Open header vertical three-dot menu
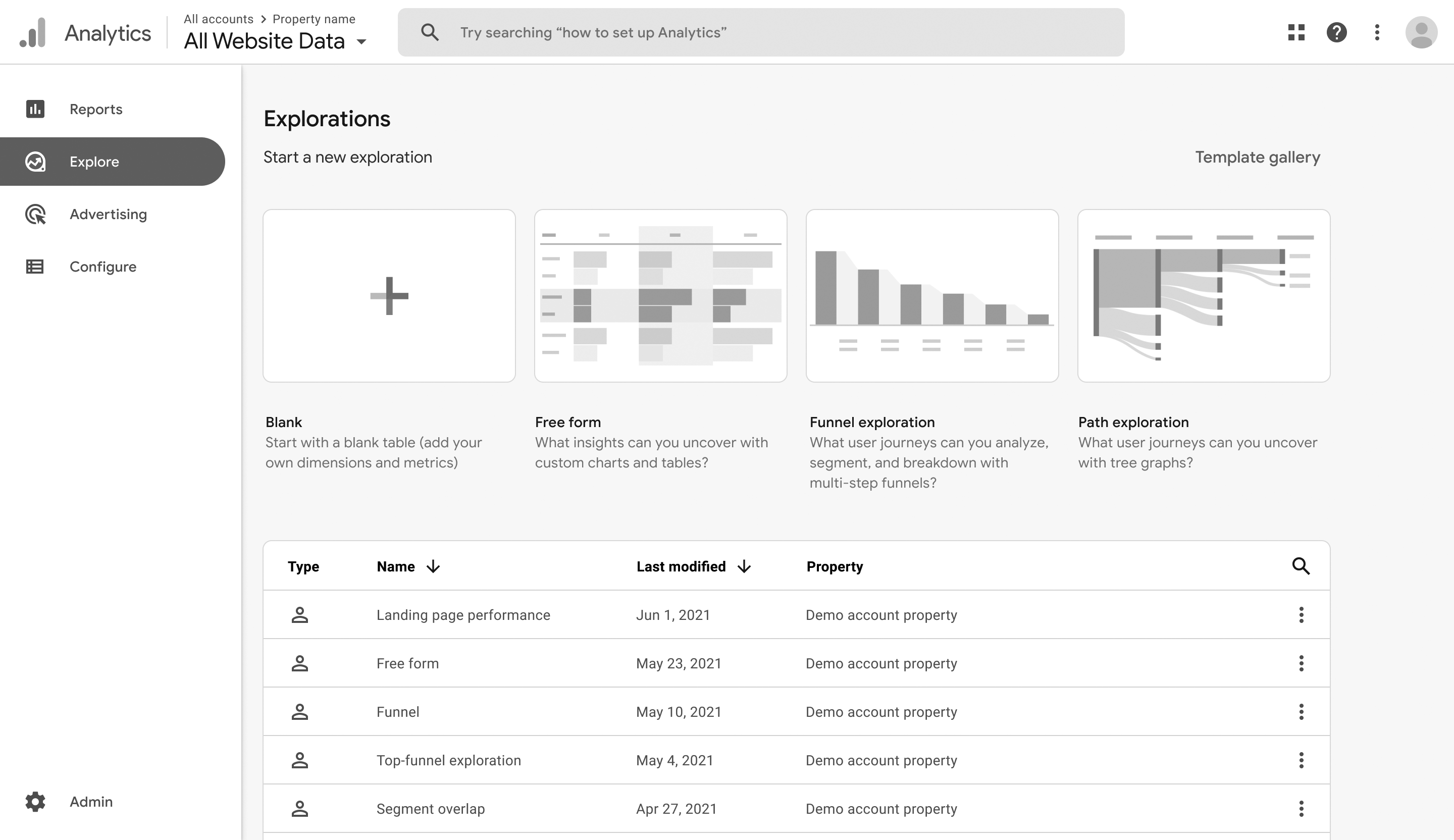The height and width of the screenshot is (840, 1454). 1377,32
